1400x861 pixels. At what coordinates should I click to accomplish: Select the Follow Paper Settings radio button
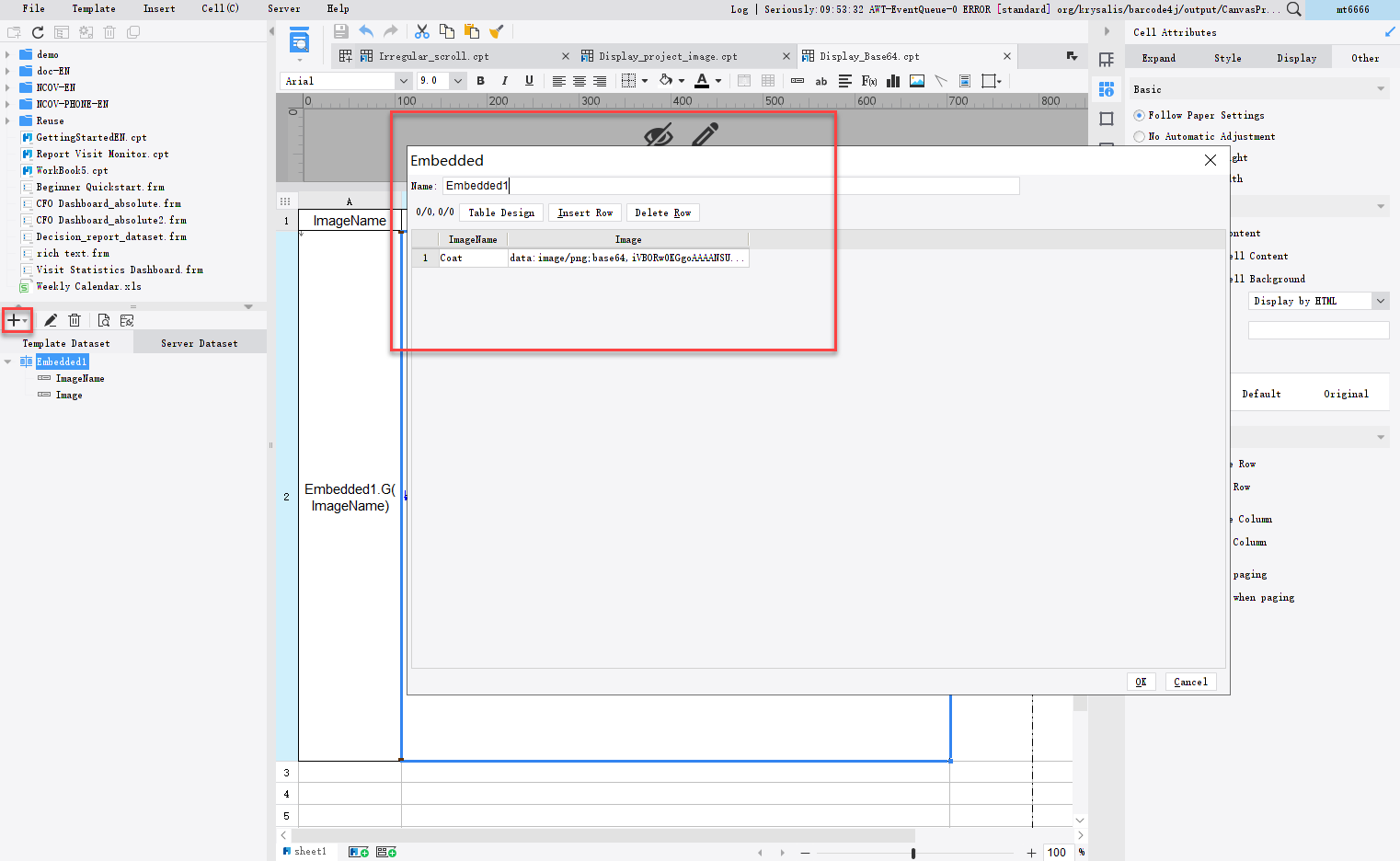(1140, 115)
